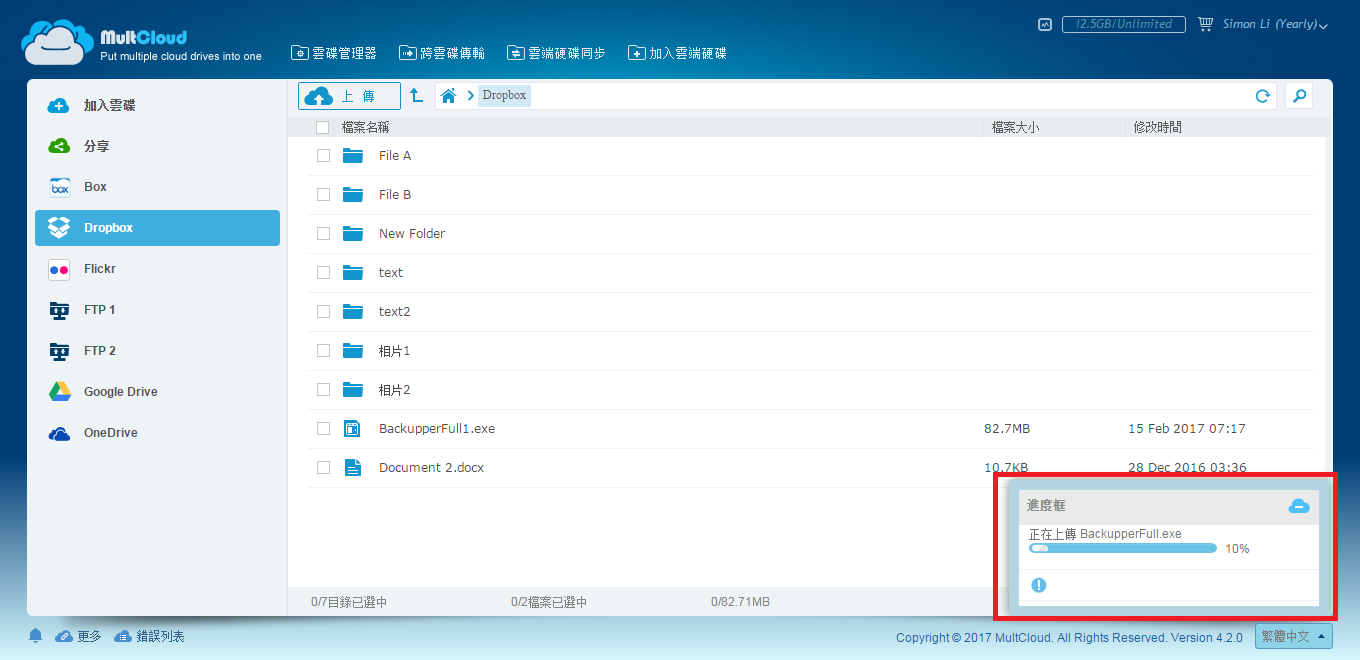This screenshot has height=660, width=1360.
Task: Click the 0/82.71MB status text
Action: click(740, 602)
